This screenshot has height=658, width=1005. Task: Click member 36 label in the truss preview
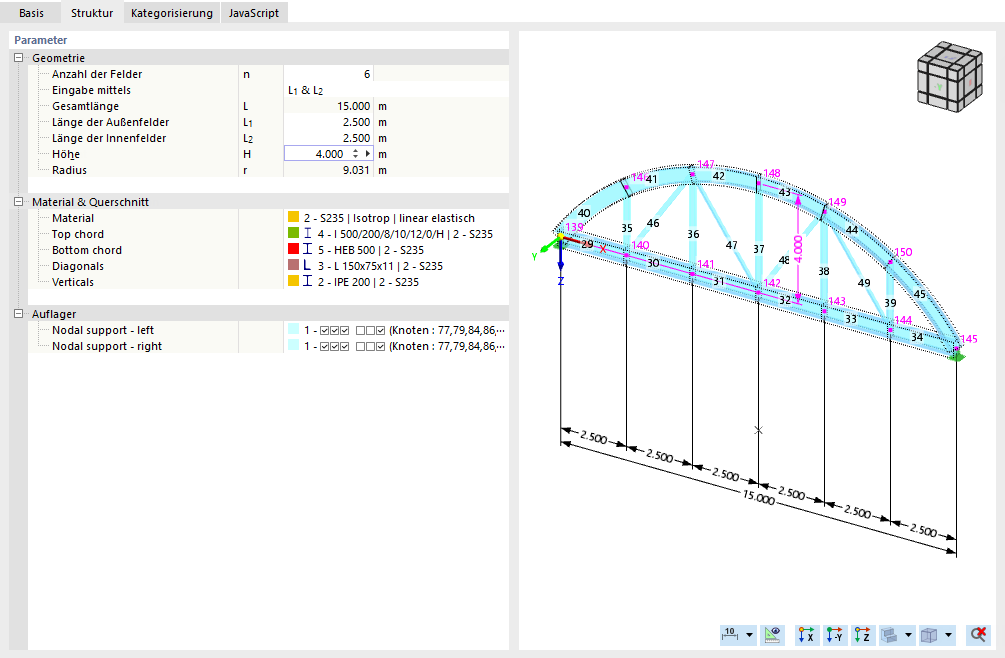tap(693, 234)
